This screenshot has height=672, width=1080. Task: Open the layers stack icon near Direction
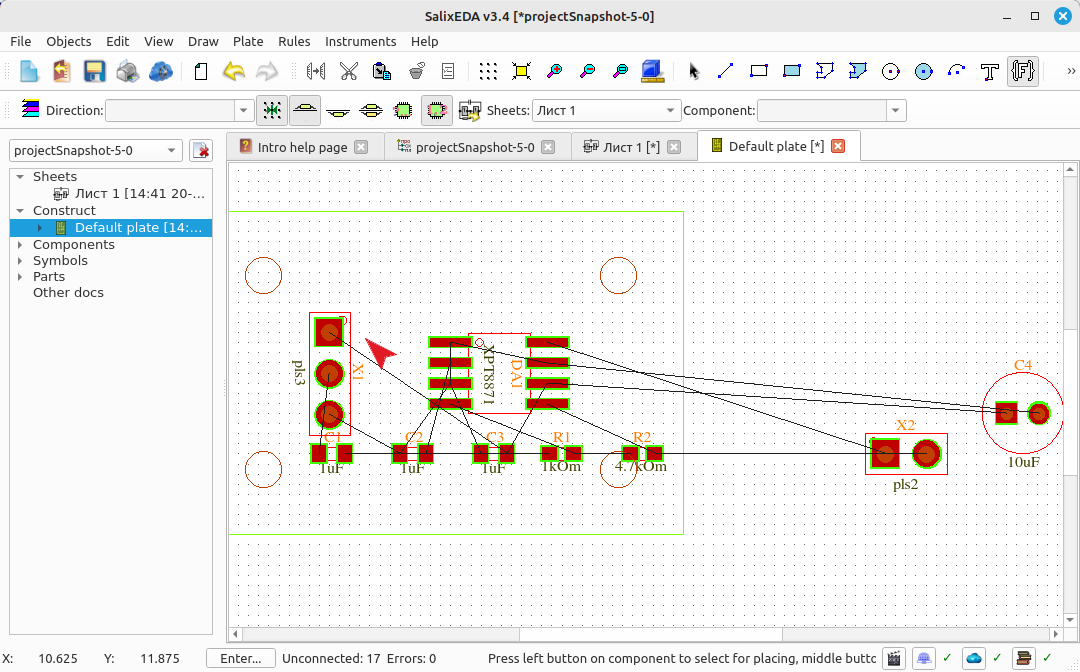click(30, 109)
